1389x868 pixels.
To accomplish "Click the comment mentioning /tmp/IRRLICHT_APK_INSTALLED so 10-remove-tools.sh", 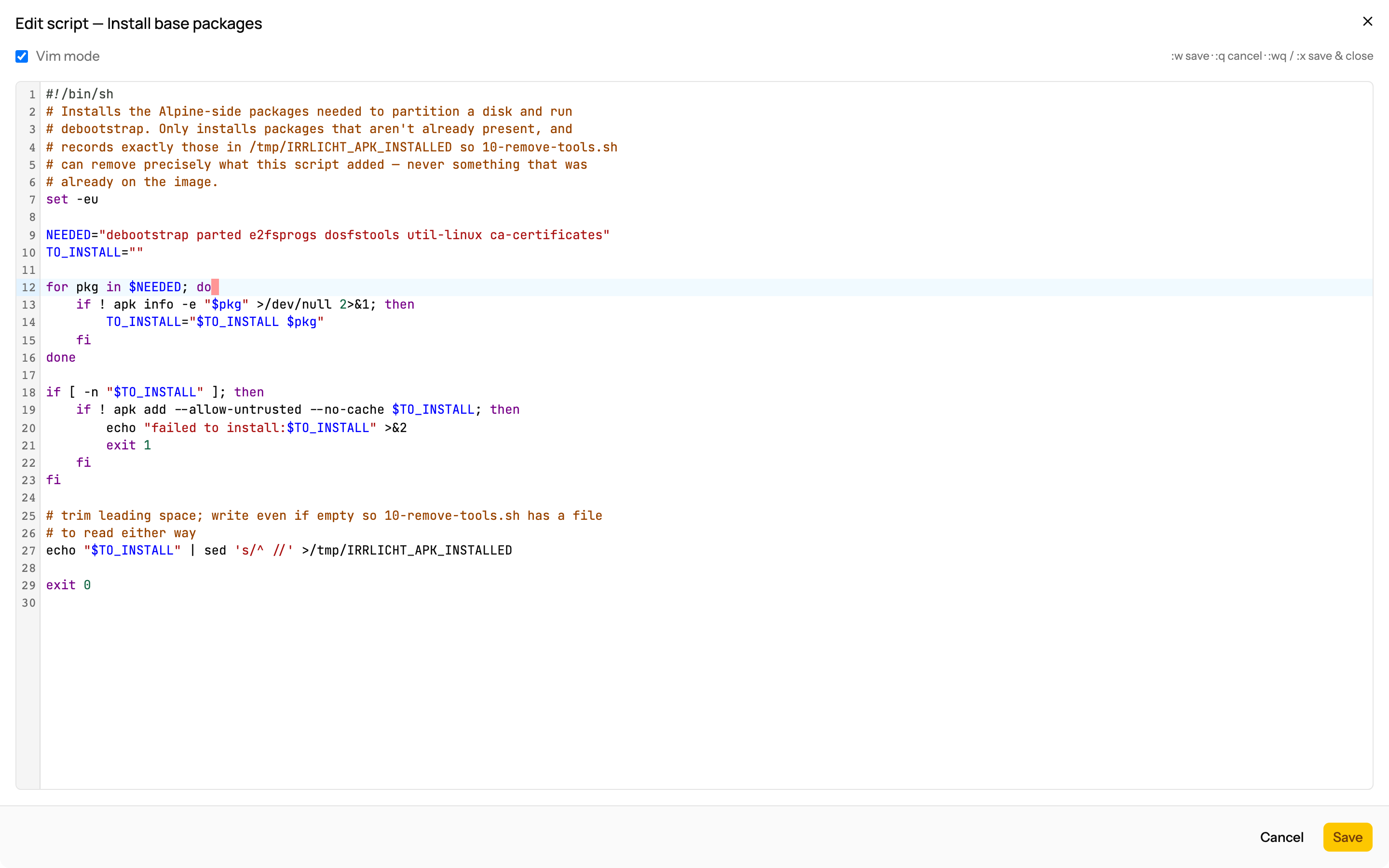I will [x=332, y=147].
